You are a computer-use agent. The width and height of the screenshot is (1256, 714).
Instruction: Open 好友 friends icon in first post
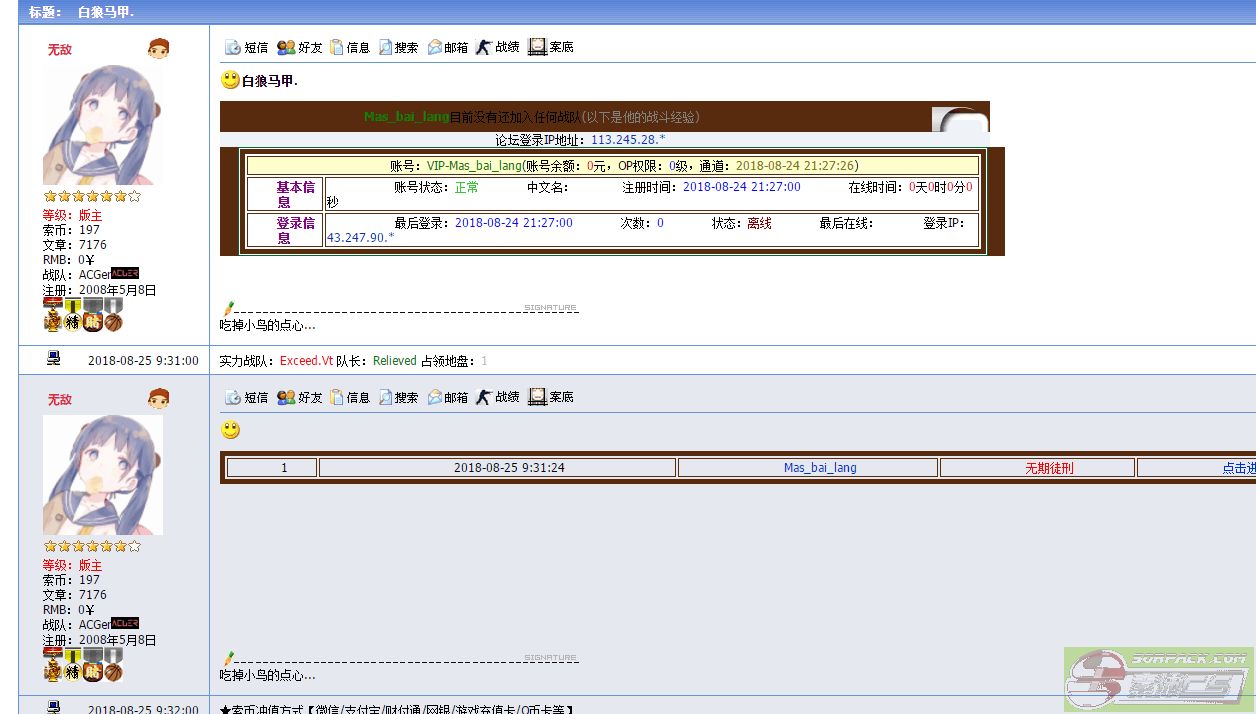click(286, 47)
